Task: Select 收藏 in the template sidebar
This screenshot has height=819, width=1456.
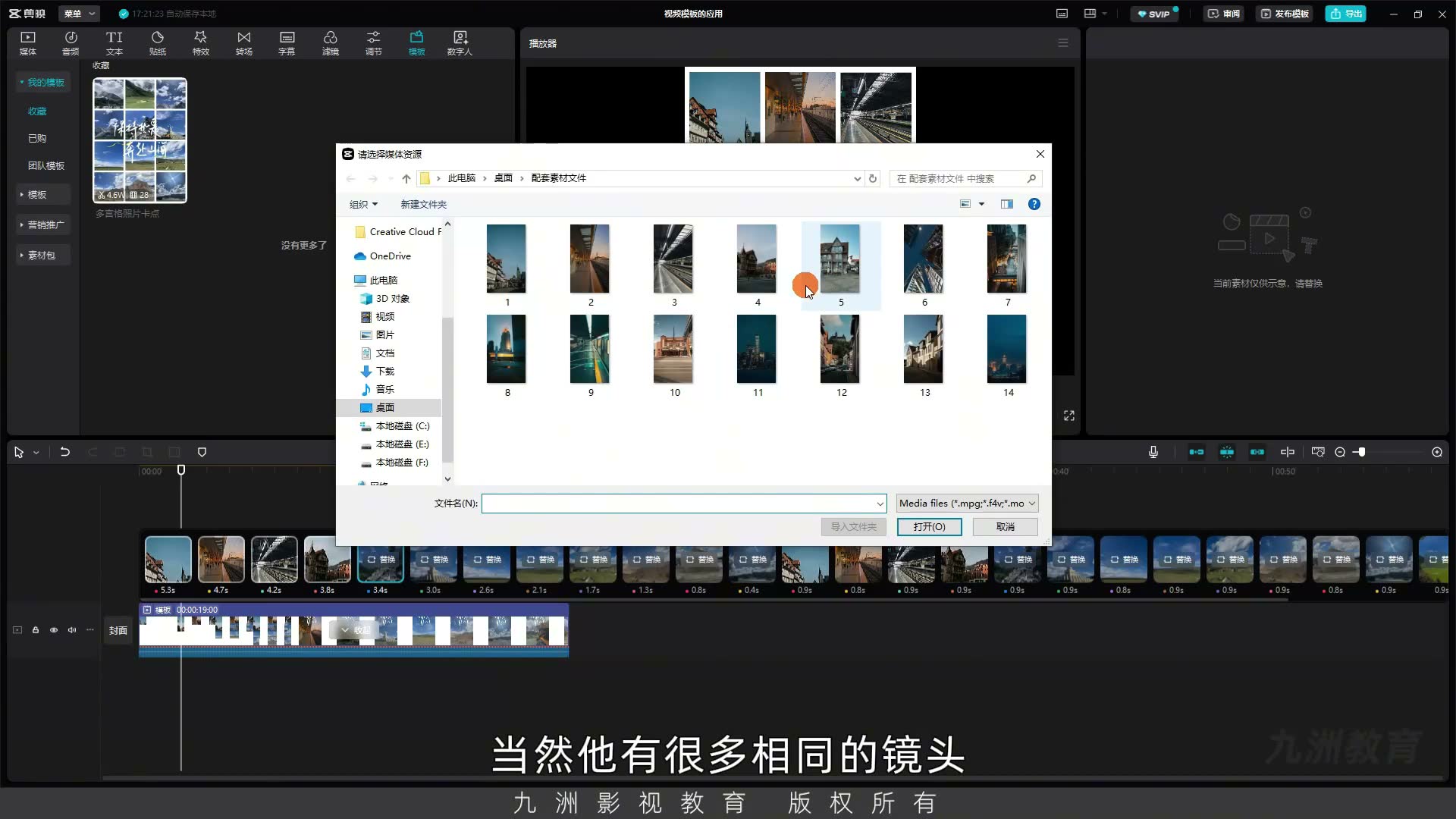Action: 37,111
